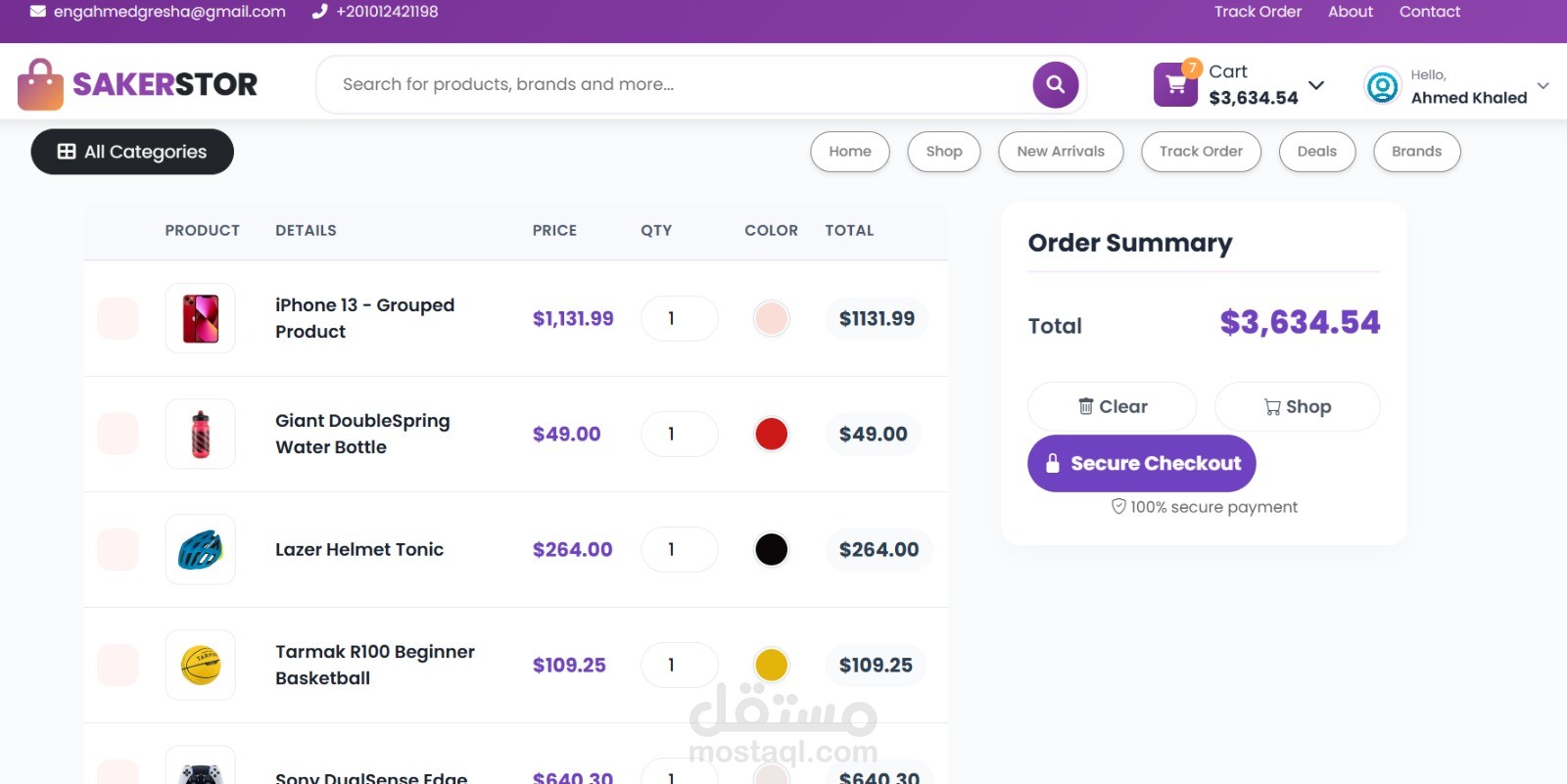The image size is (1567, 784).
Task: Click the $49.00 price of Water Bottle
Action: click(x=566, y=434)
